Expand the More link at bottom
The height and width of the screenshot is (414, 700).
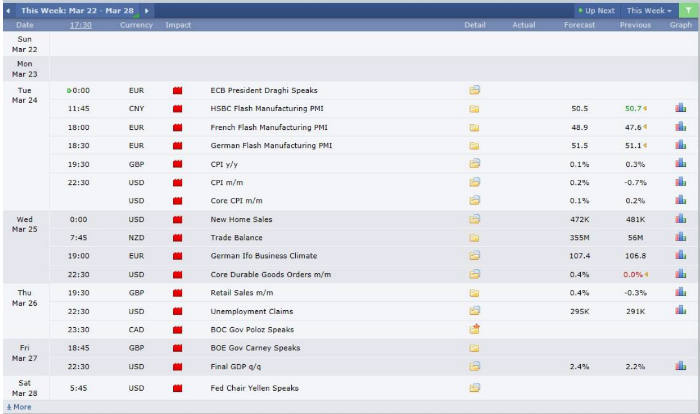tap(19, 407)
